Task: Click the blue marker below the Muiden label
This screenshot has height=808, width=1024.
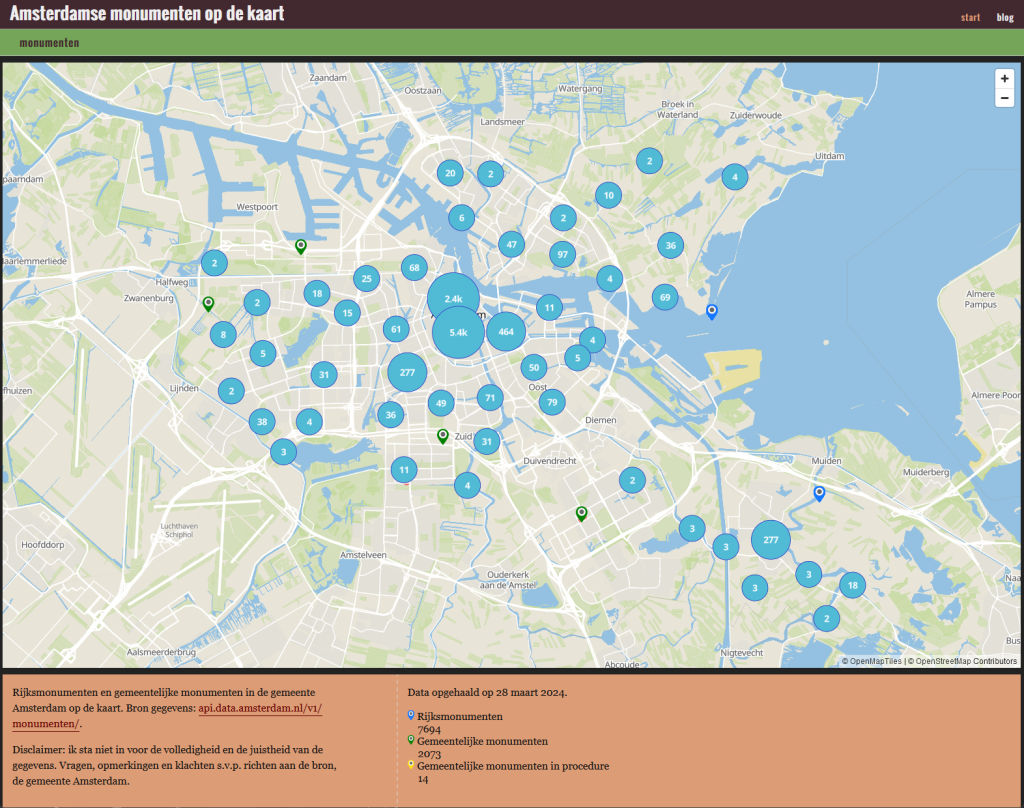Action: click(x=819, y=493)
